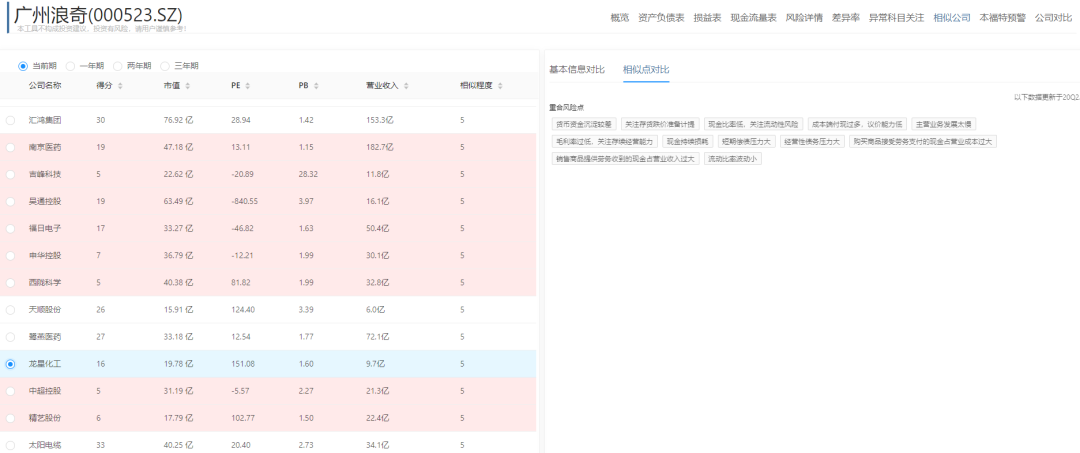
Task: Switch to the 基本信息对比 tab
Action: 577,70
